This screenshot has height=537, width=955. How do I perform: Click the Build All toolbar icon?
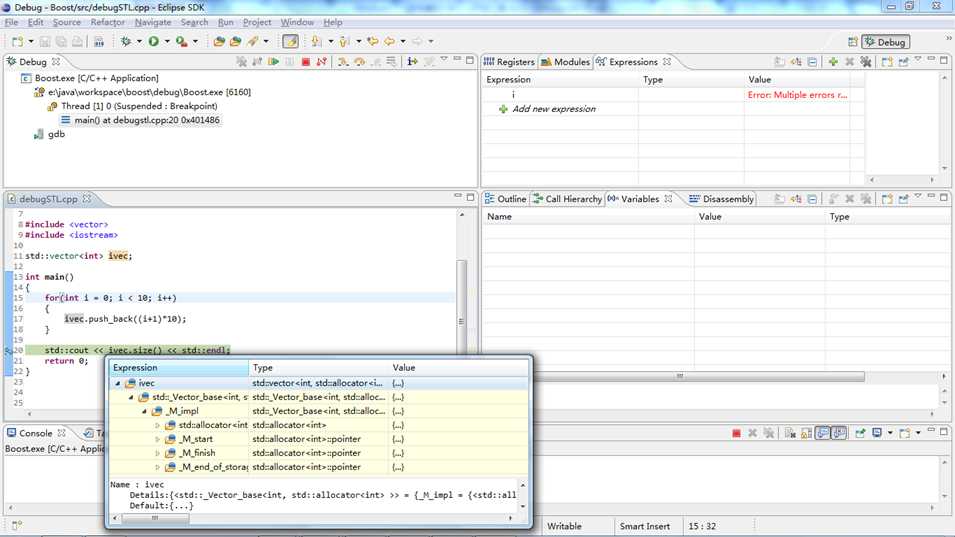99,41
